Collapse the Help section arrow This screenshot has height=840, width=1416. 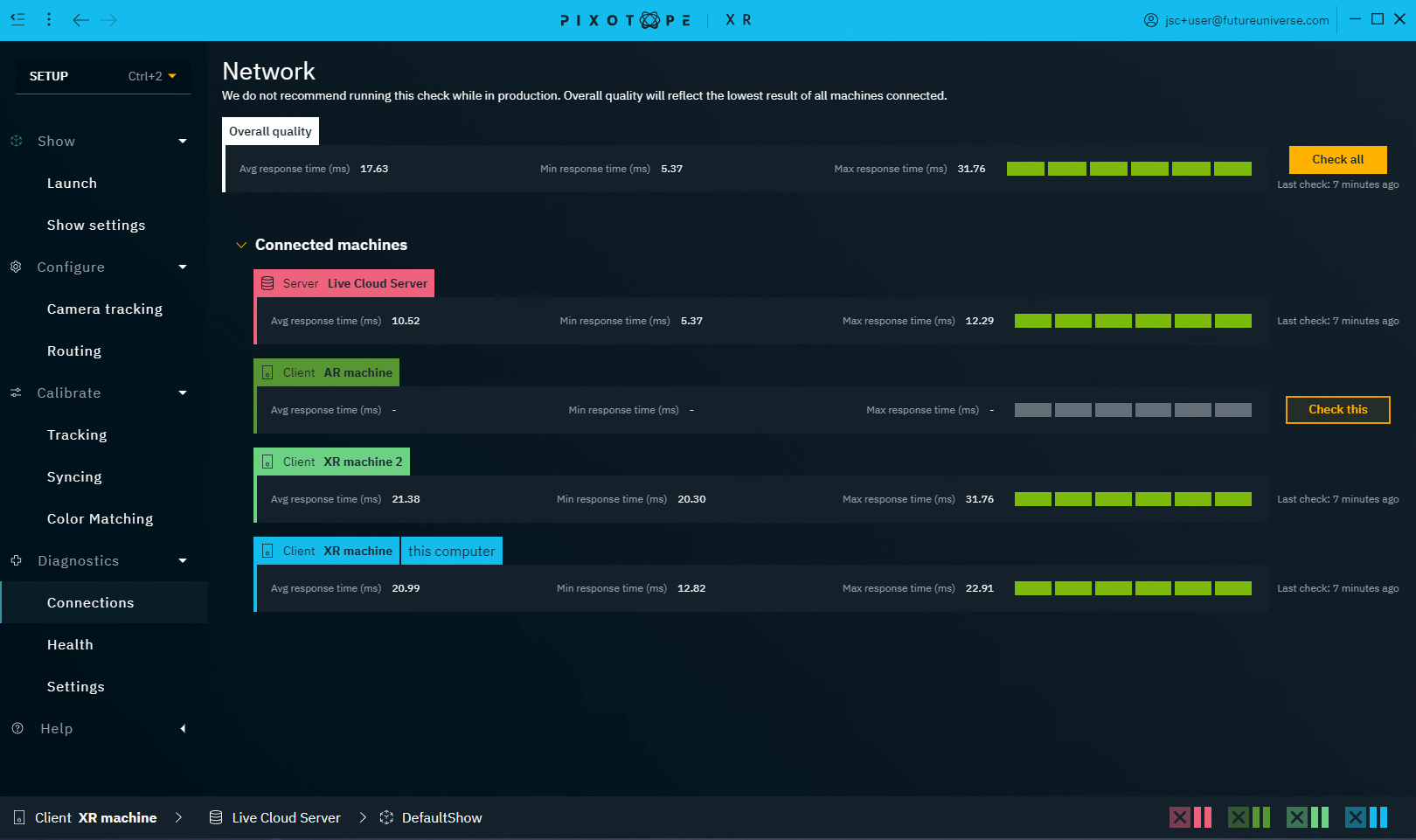(183, 728)
